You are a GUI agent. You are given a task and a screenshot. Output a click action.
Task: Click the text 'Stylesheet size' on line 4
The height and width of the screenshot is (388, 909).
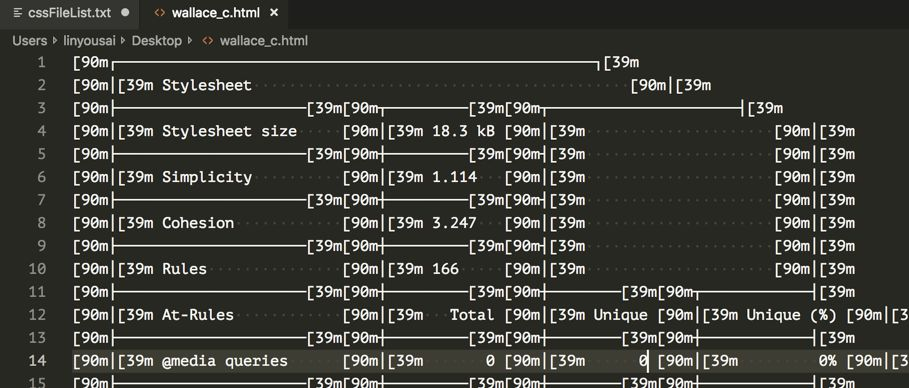(x=230, y=131)
